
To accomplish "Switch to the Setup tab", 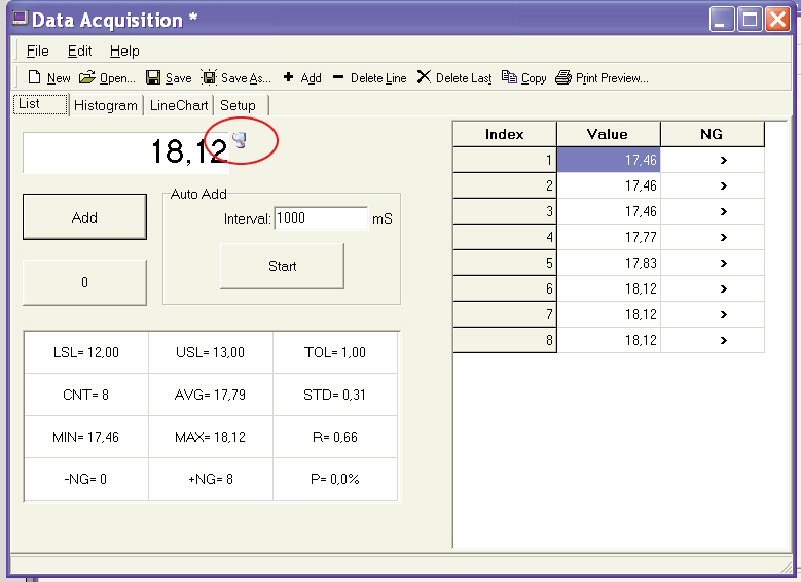I will (x=238, y=105).
